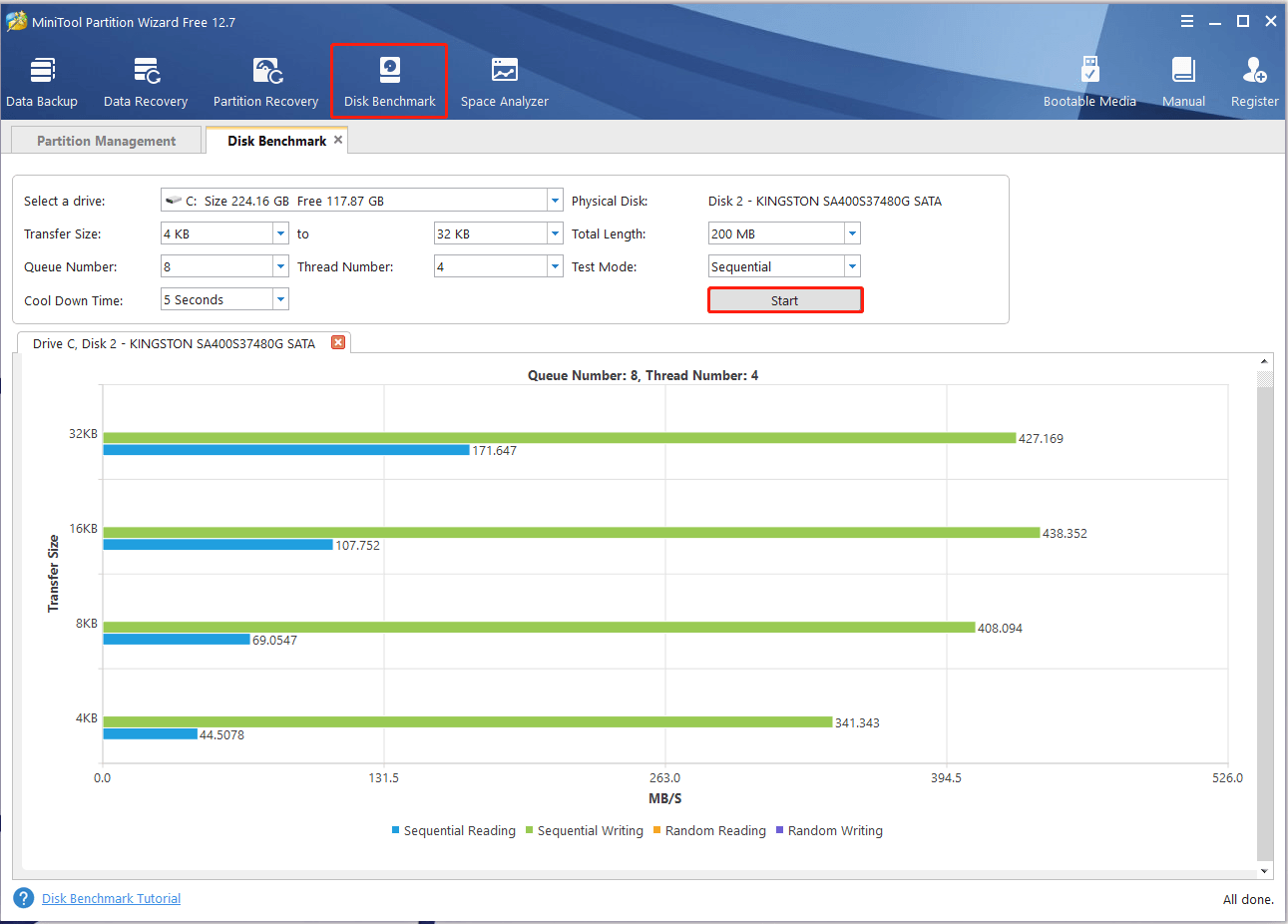Open the Space Analyzer tool
1288x924 pixels.
point(505,82)
